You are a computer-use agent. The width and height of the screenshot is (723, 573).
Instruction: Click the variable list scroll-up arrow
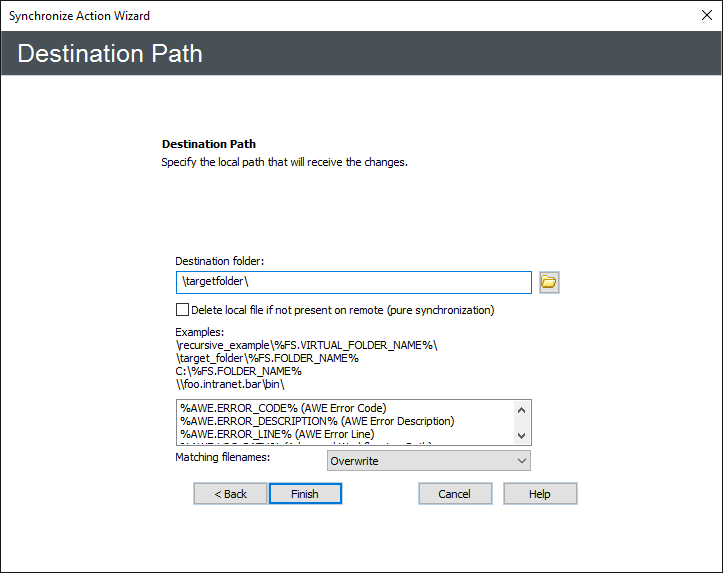coord(521,409)
